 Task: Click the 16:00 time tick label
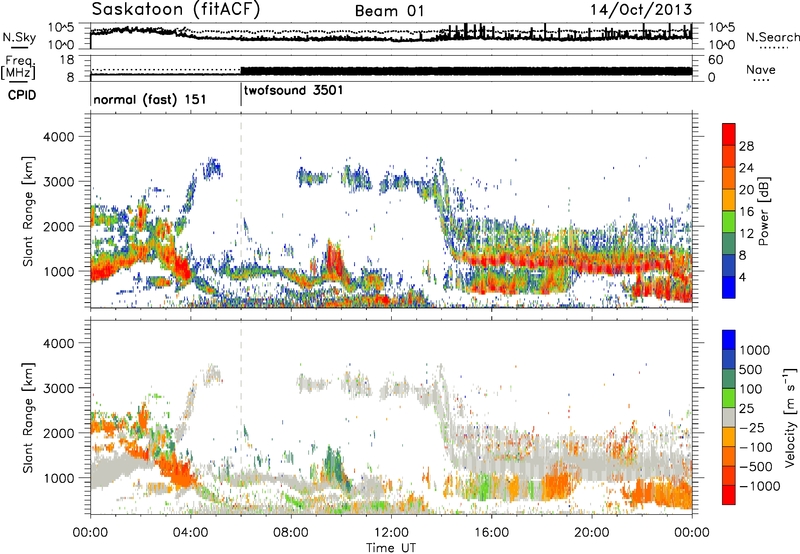coord(491,533)
